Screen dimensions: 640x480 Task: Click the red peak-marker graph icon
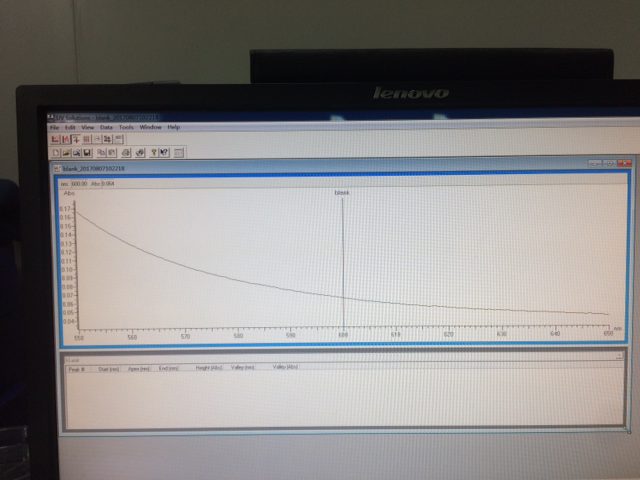pyautogui.click(x=65, y=140)
